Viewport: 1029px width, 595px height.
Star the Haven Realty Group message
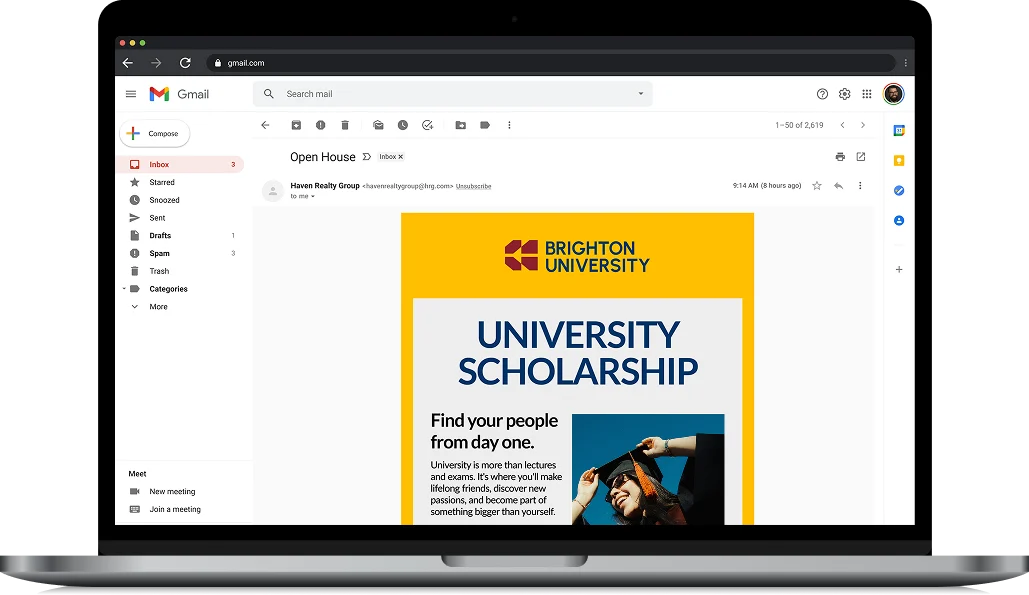817,186
